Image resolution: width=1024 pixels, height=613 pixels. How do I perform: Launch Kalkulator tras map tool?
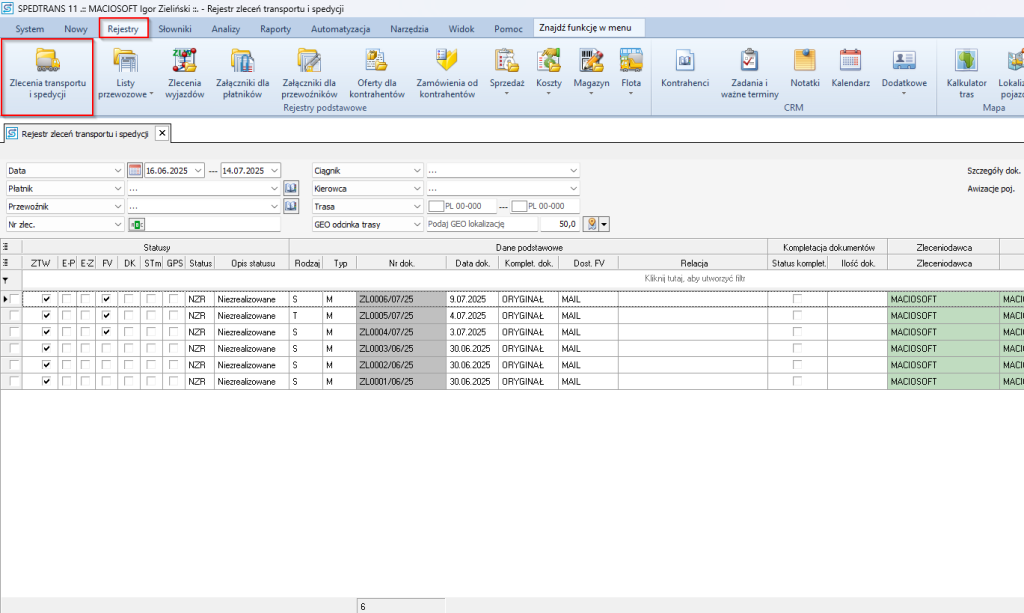pyautogui.click(x=965, y=72)
